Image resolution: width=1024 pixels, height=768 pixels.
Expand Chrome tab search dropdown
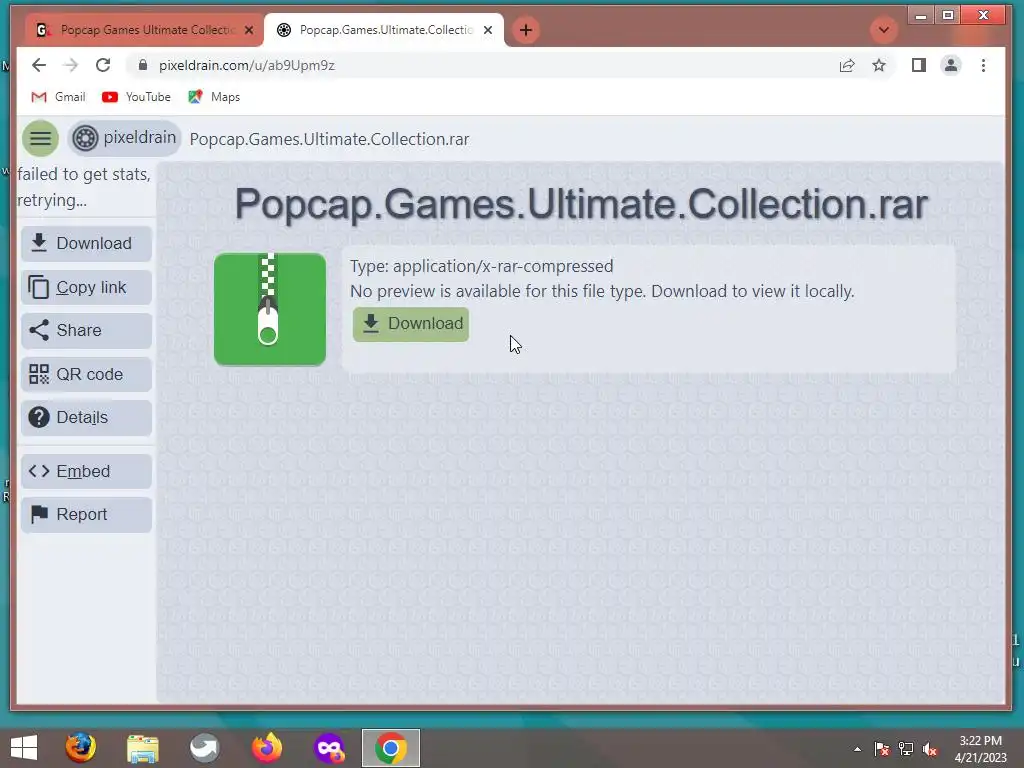tap(884, 30)
